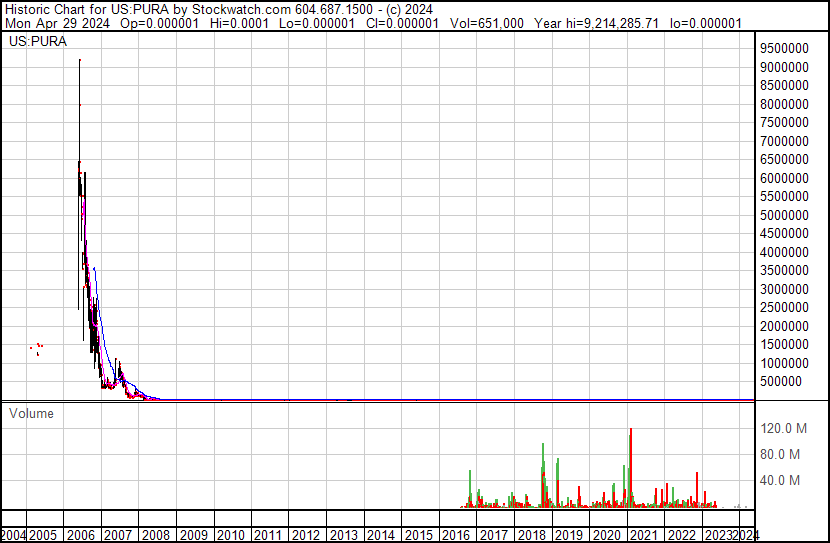The height and width of the screenshot is (543, 830).
Task: Select year 2016 on the time axis
Action: 456,535
